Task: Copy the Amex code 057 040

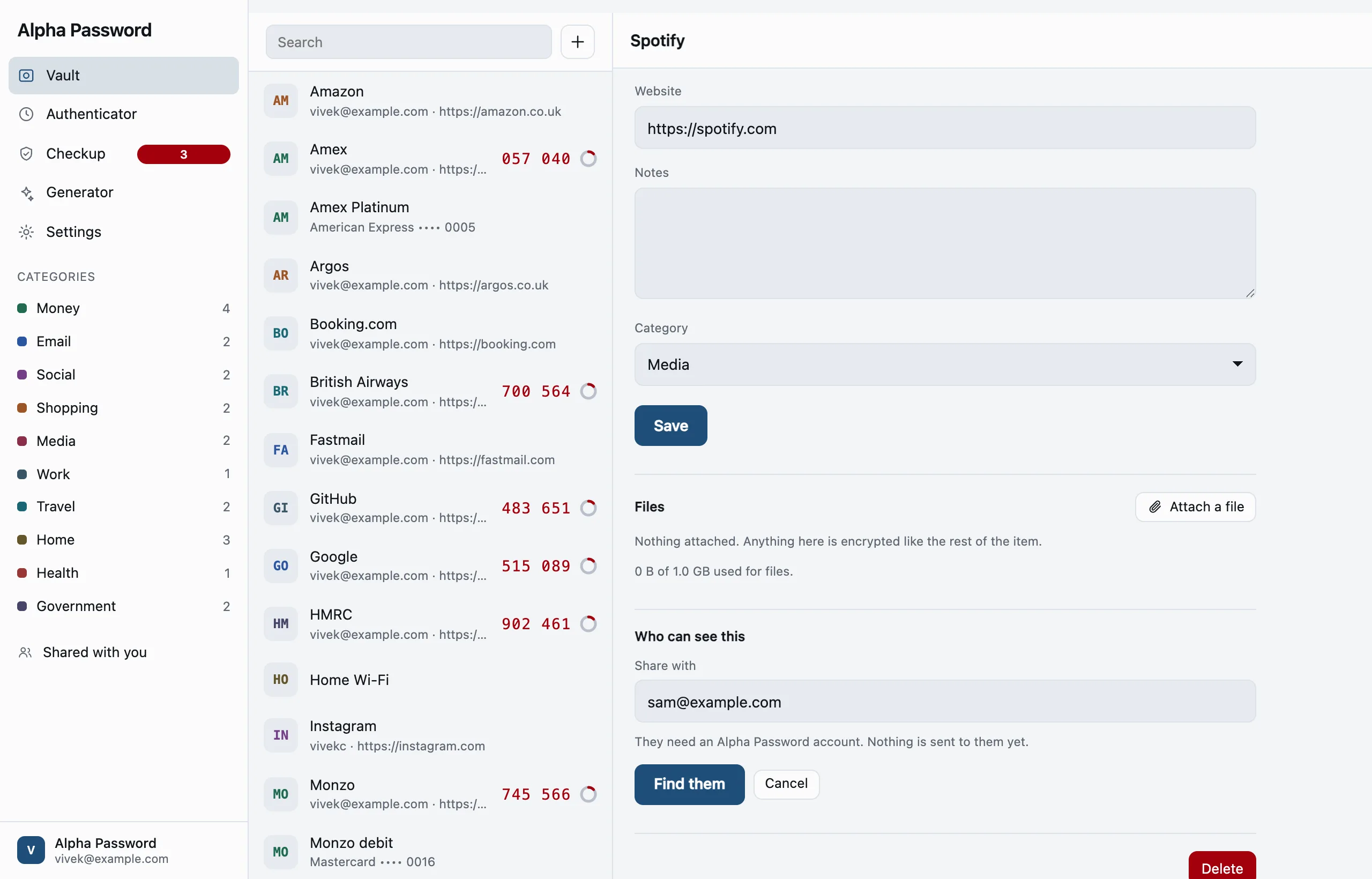Action: point(536,158)
